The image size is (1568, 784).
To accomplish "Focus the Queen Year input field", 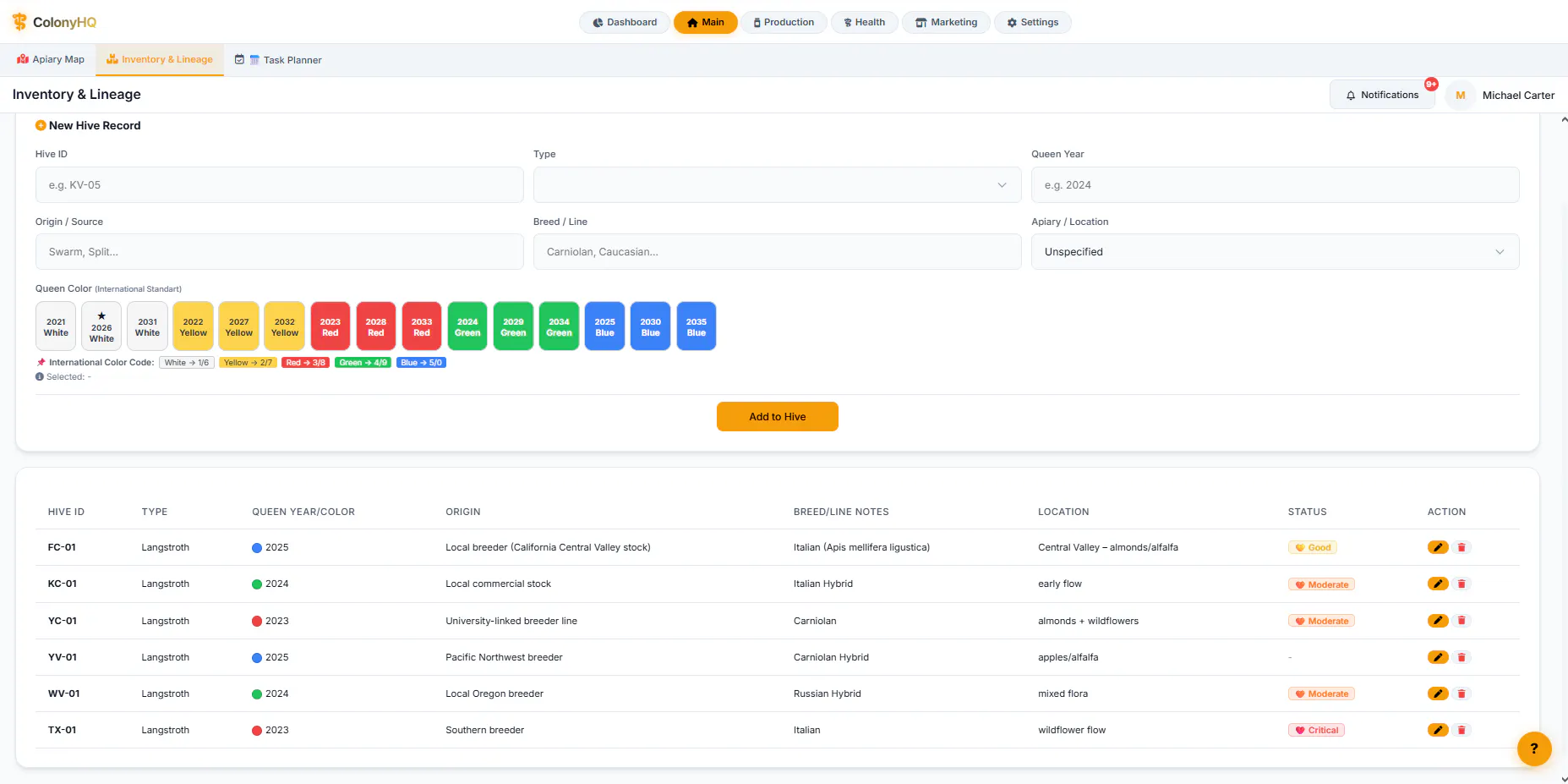I will click(1275, 185).
